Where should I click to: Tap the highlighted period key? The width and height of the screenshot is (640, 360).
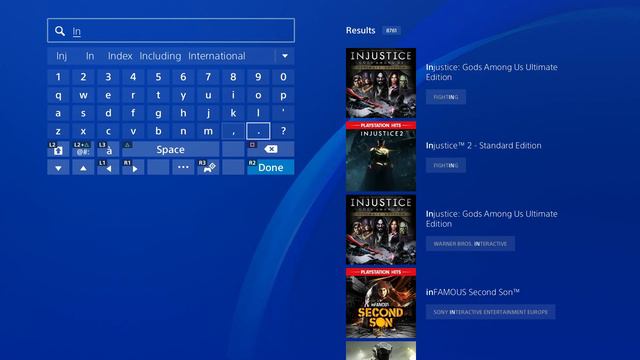pos(258,131)
